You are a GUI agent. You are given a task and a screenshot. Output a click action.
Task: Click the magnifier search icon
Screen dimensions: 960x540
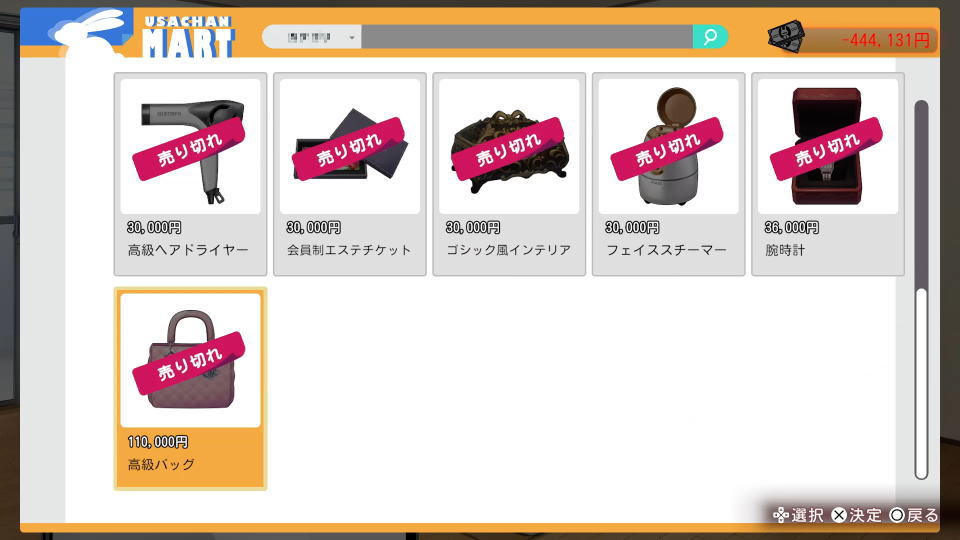coord(710,37)
